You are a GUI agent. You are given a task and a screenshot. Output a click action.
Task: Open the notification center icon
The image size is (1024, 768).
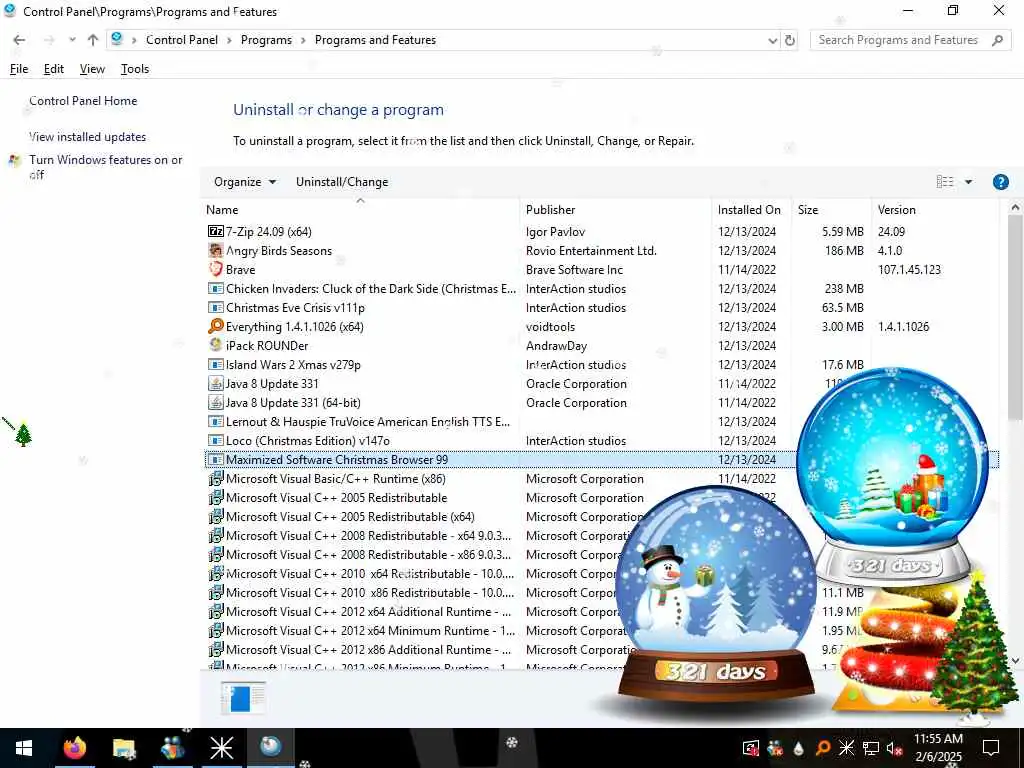[x=991, y=748]
